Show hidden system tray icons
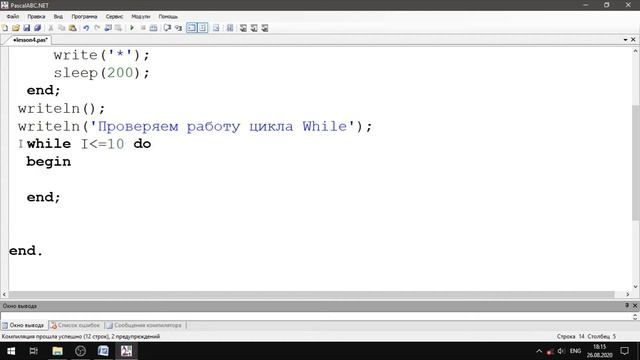The width and height of the screenshot is (640, 360). (x=539, y=351)
